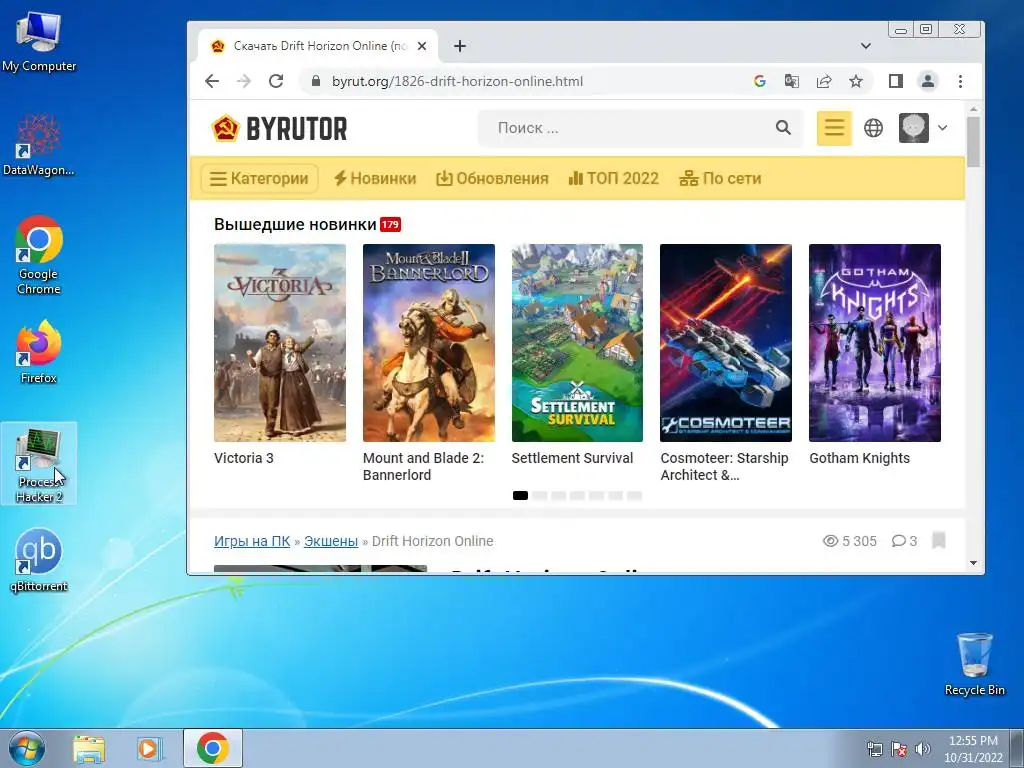
Task: Reload the current page
Action: 276,81
